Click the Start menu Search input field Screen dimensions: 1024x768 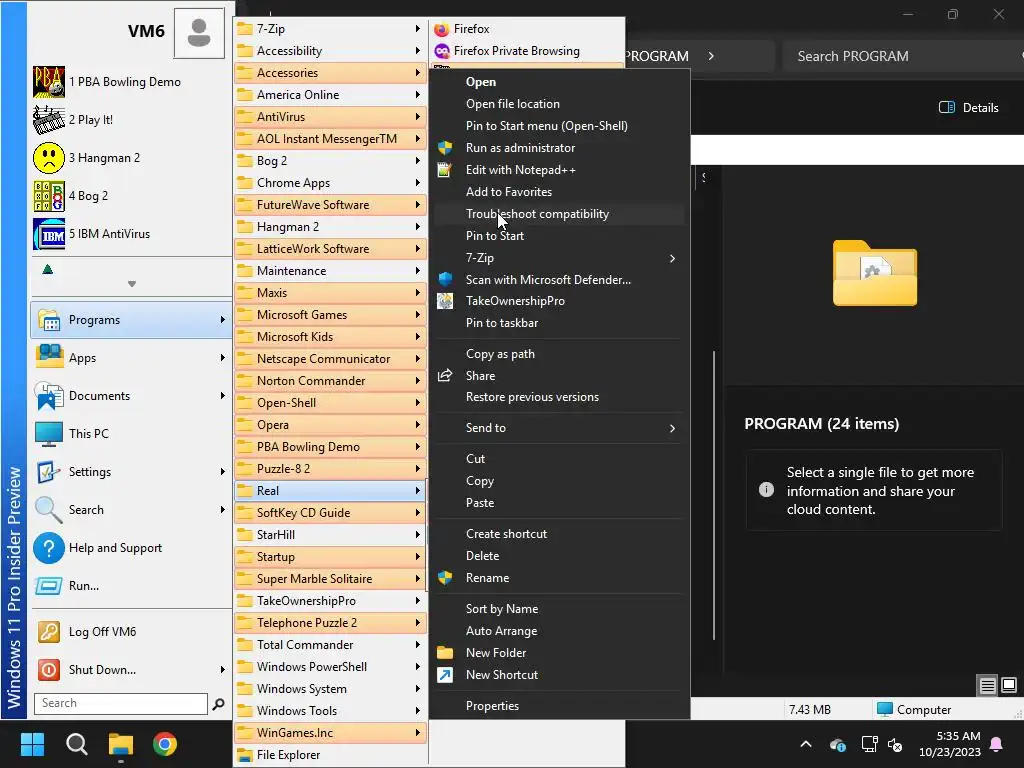[x=121, y=703]
